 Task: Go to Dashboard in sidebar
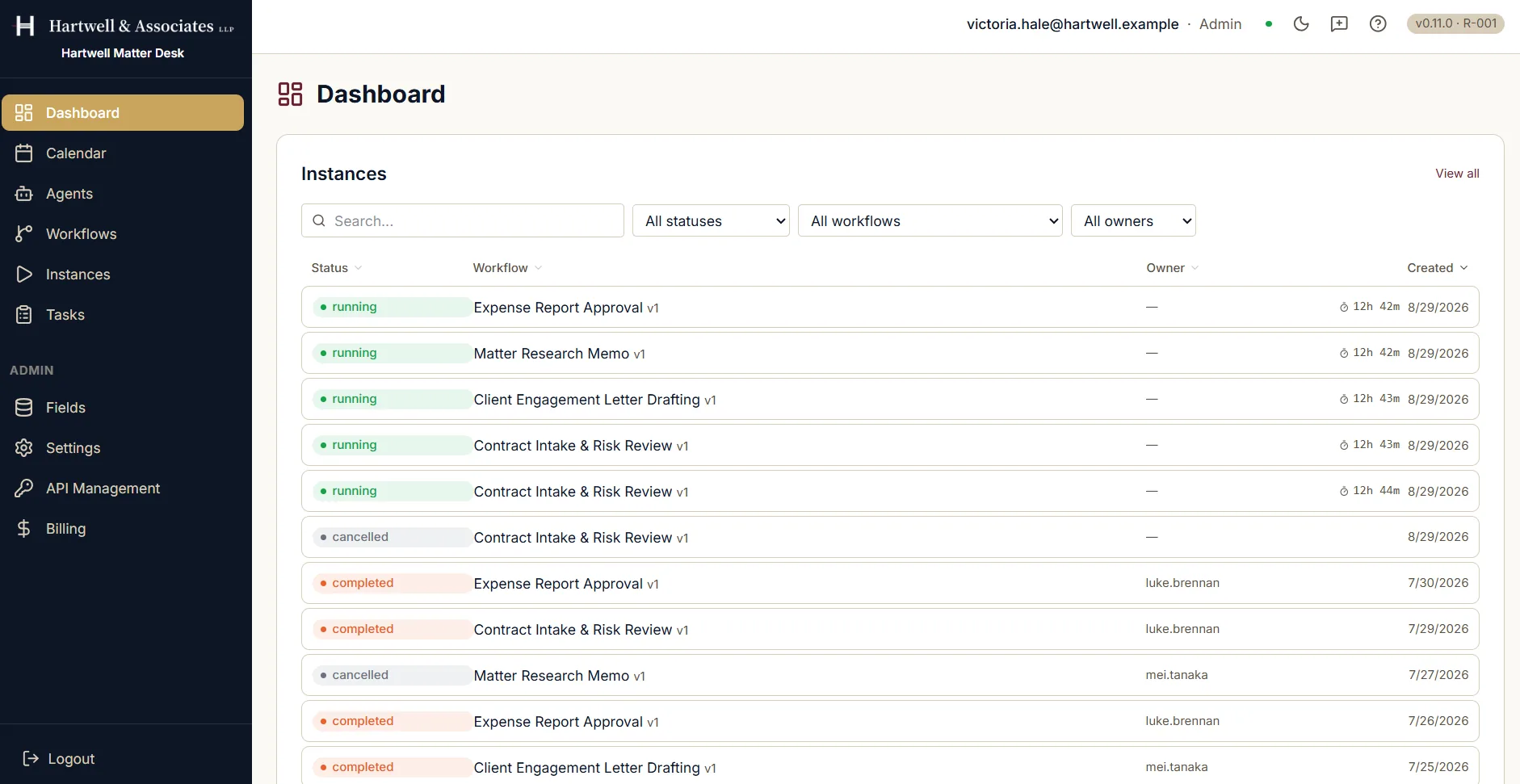point(123,112)
